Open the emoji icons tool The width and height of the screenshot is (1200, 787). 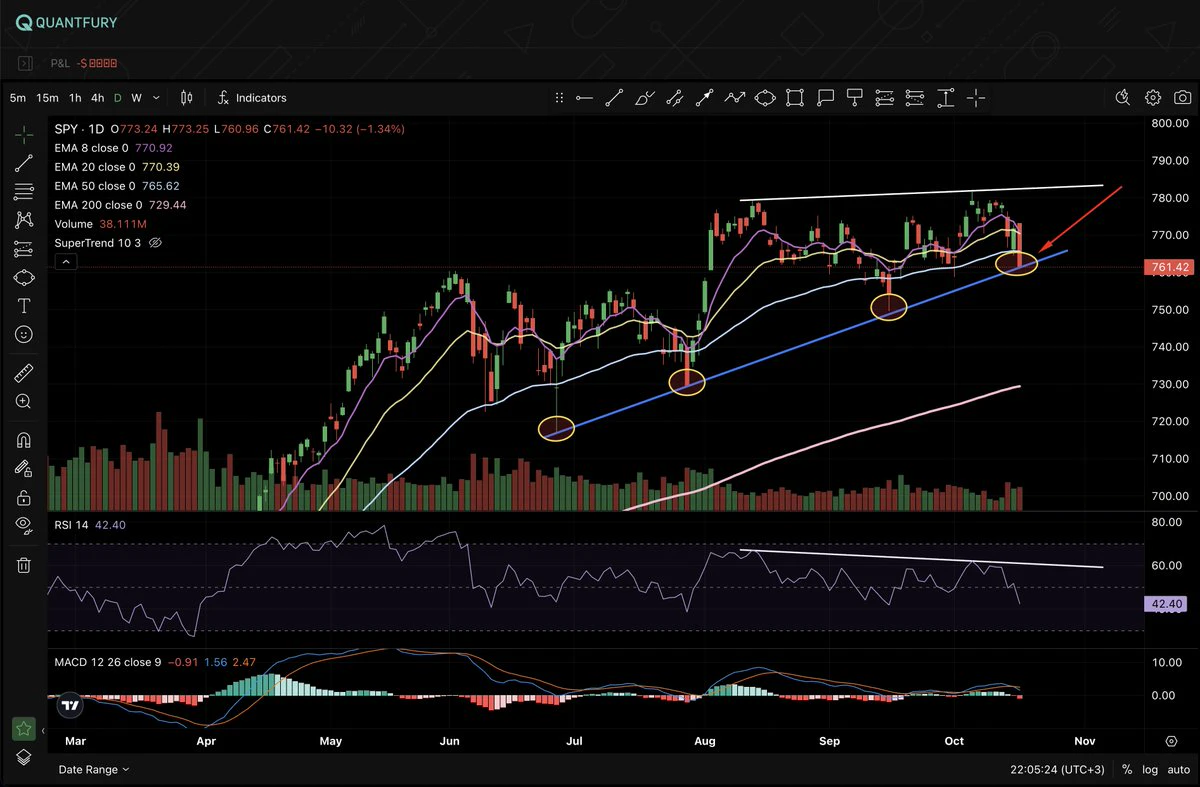click(24, 335)
